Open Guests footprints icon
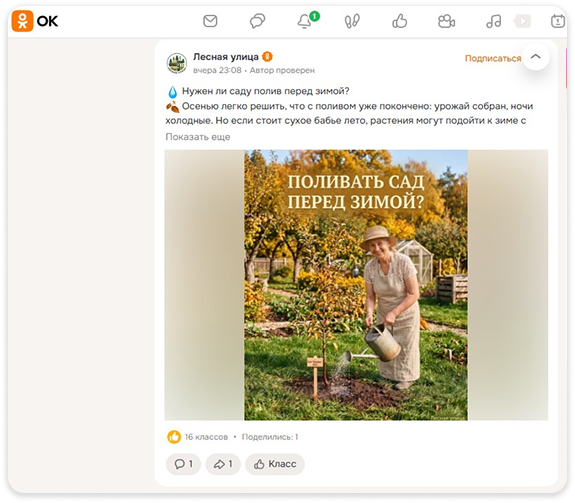Viewport: 575px width, 503px height. (x=352, y=21)
